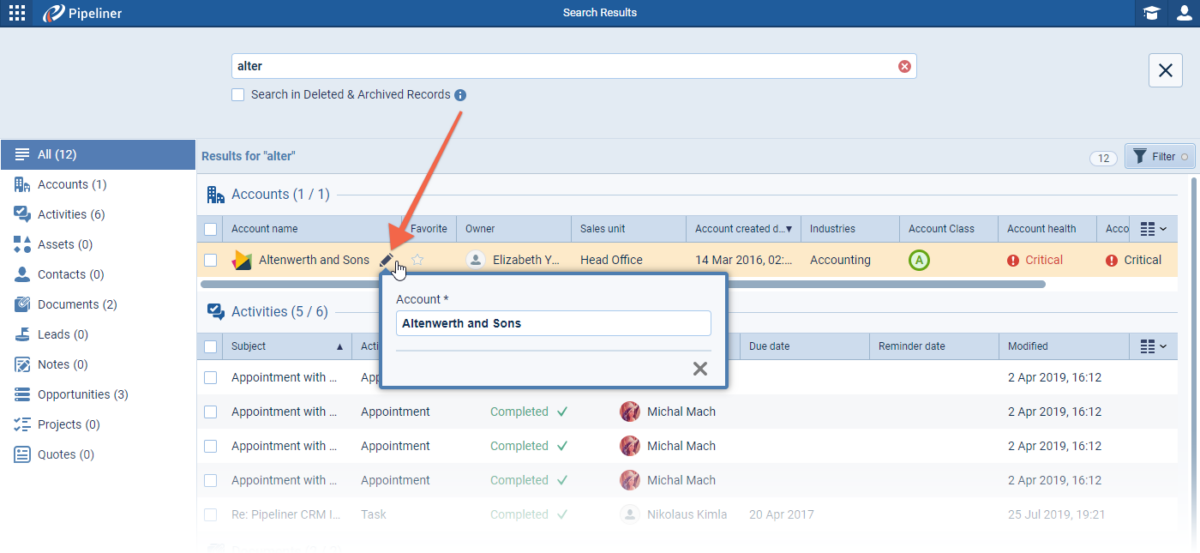Open Accounts table column chooser dropdown
Image resolution: width=1200 pixels, height=553 pixels.
click(x=1153, y=229)
